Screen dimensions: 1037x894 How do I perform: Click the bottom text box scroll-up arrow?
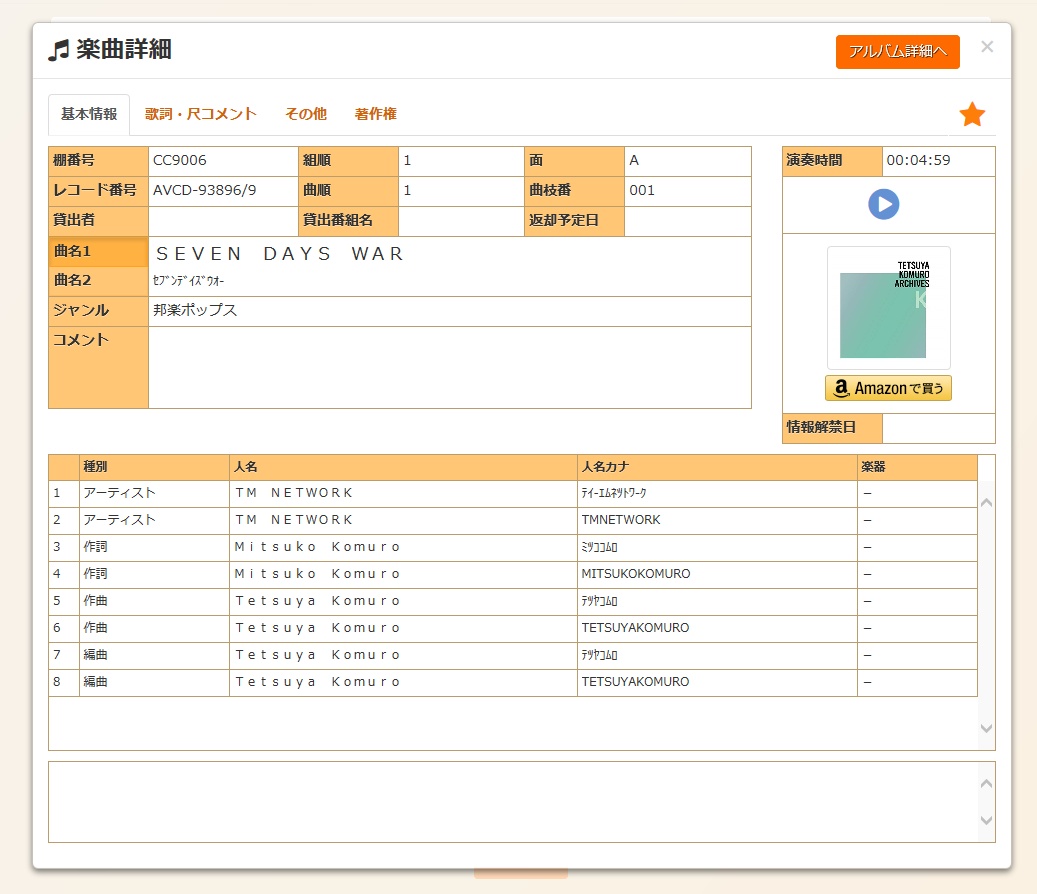coord(986,784)
